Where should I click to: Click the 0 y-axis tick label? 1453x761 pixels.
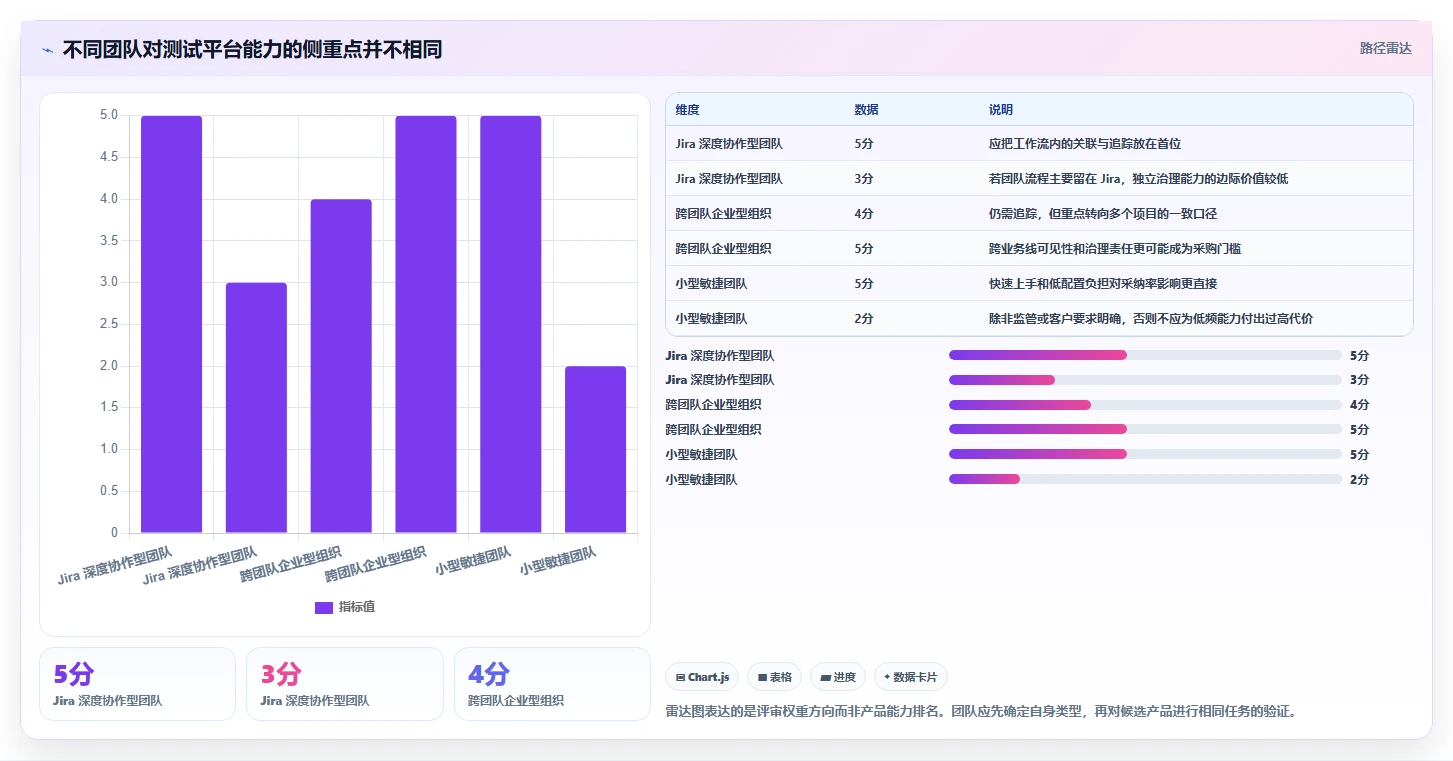tap(114, 533)
